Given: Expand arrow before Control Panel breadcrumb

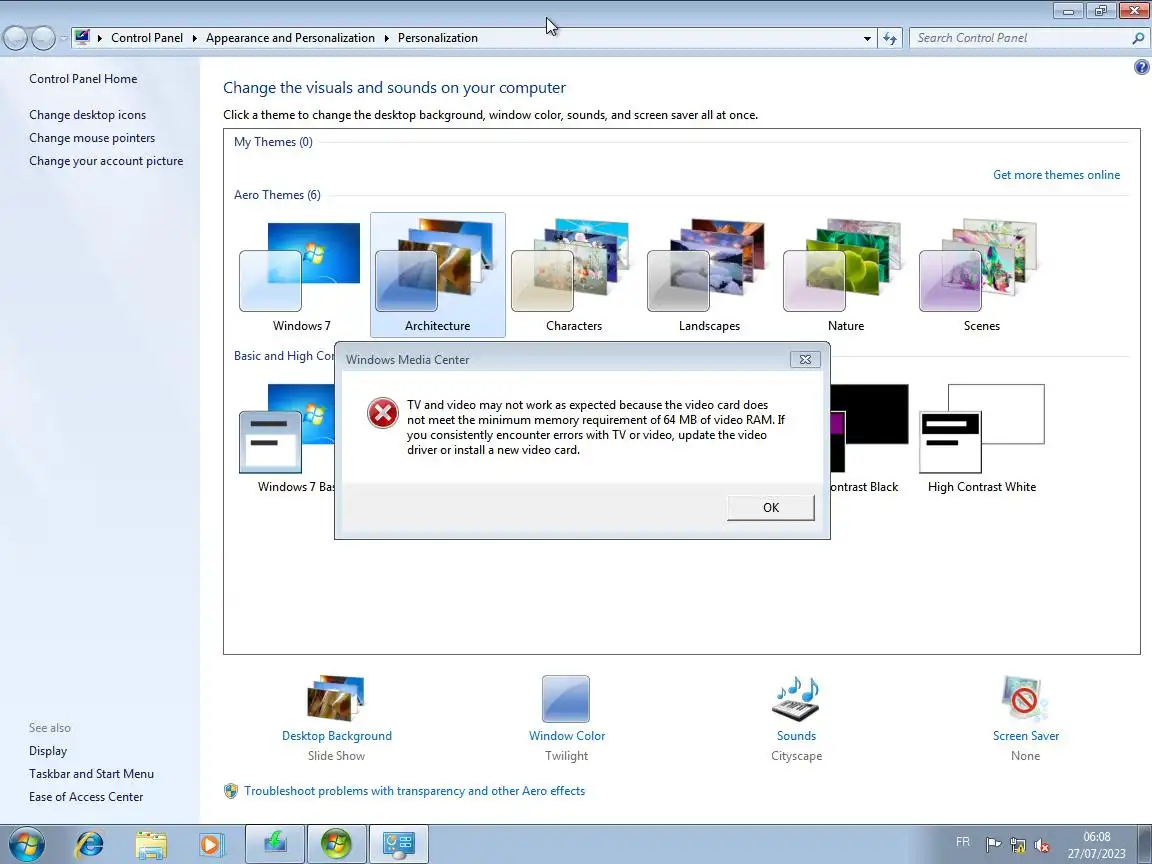Looking at the screenshot, I should [100, 38].
